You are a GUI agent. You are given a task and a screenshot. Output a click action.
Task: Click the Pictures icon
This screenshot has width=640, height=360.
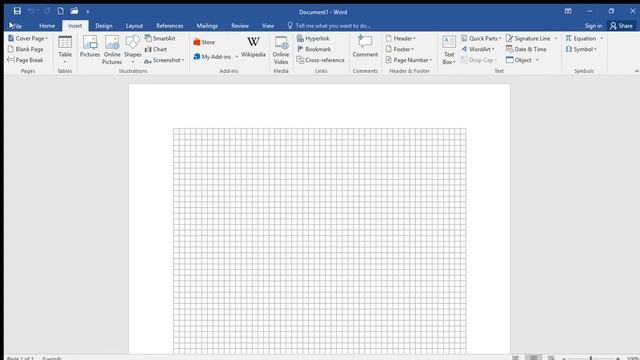pyautogui.click(x=90, y=46)
